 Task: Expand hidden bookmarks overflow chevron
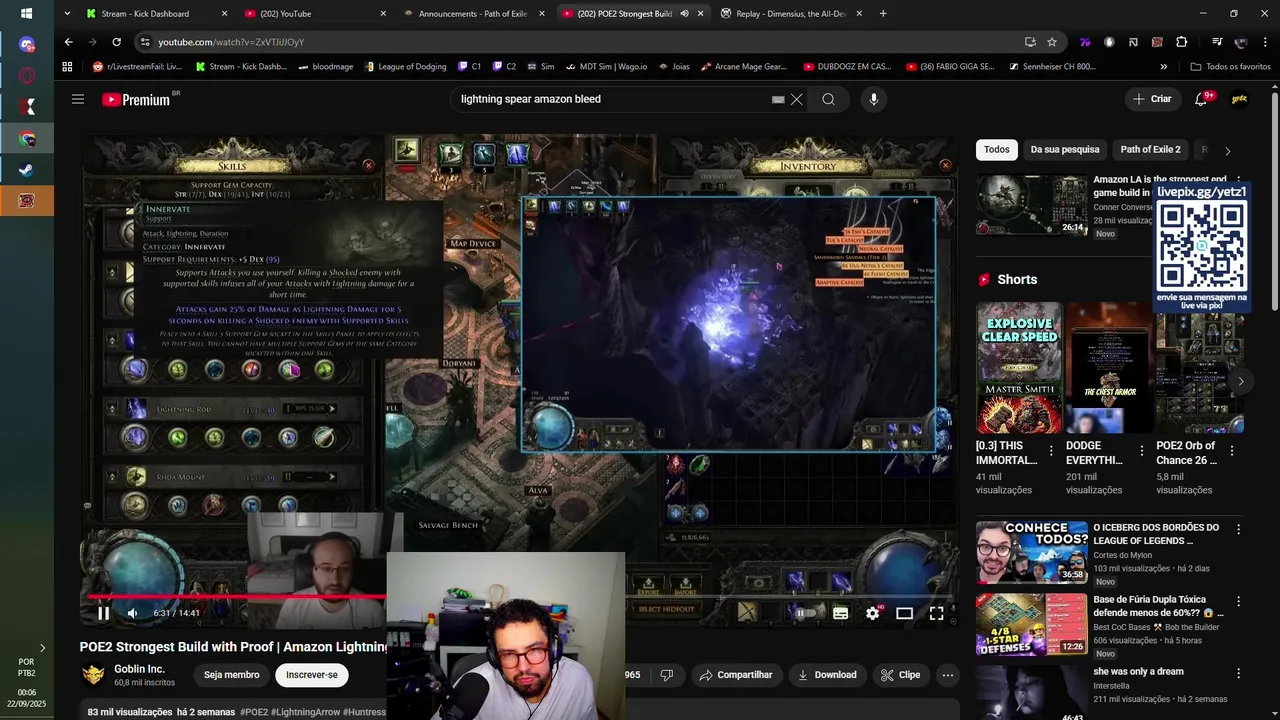coord(1163,67)
